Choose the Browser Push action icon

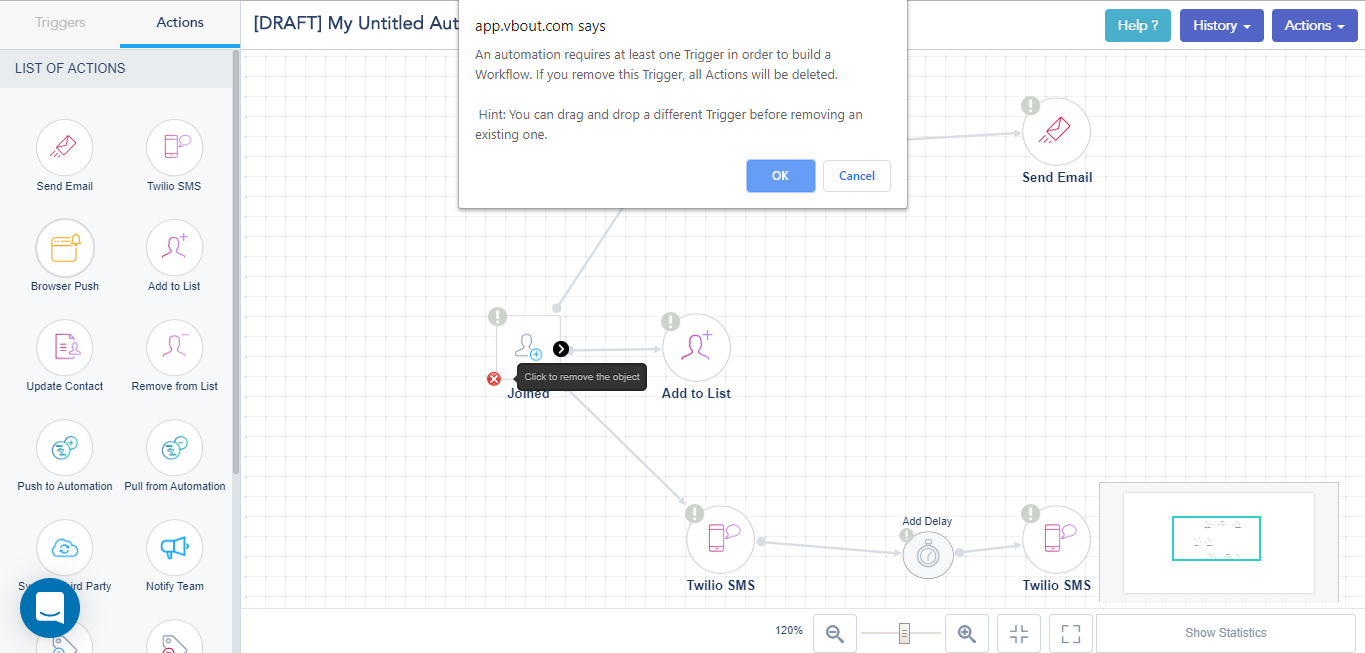(x=65, y=248)
